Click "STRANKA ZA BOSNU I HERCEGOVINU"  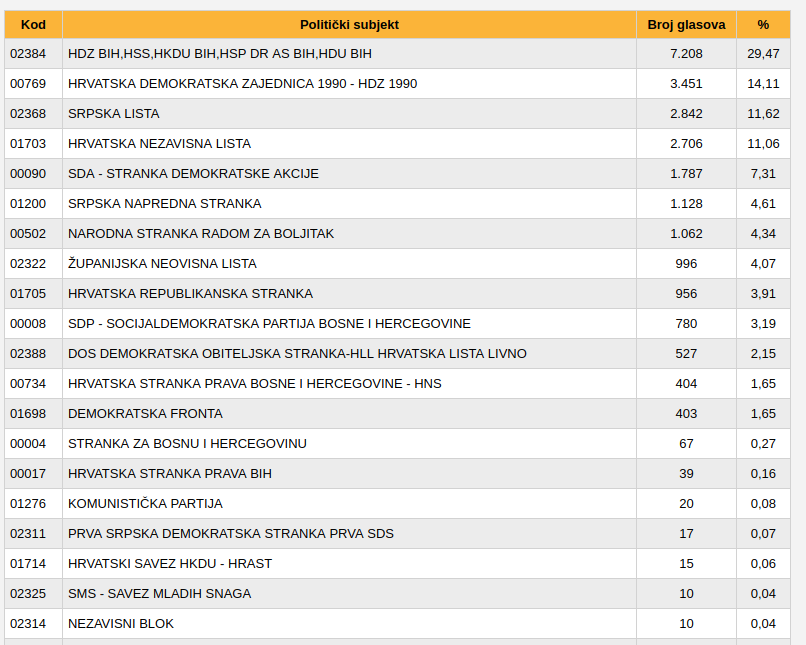click(187, 444)
